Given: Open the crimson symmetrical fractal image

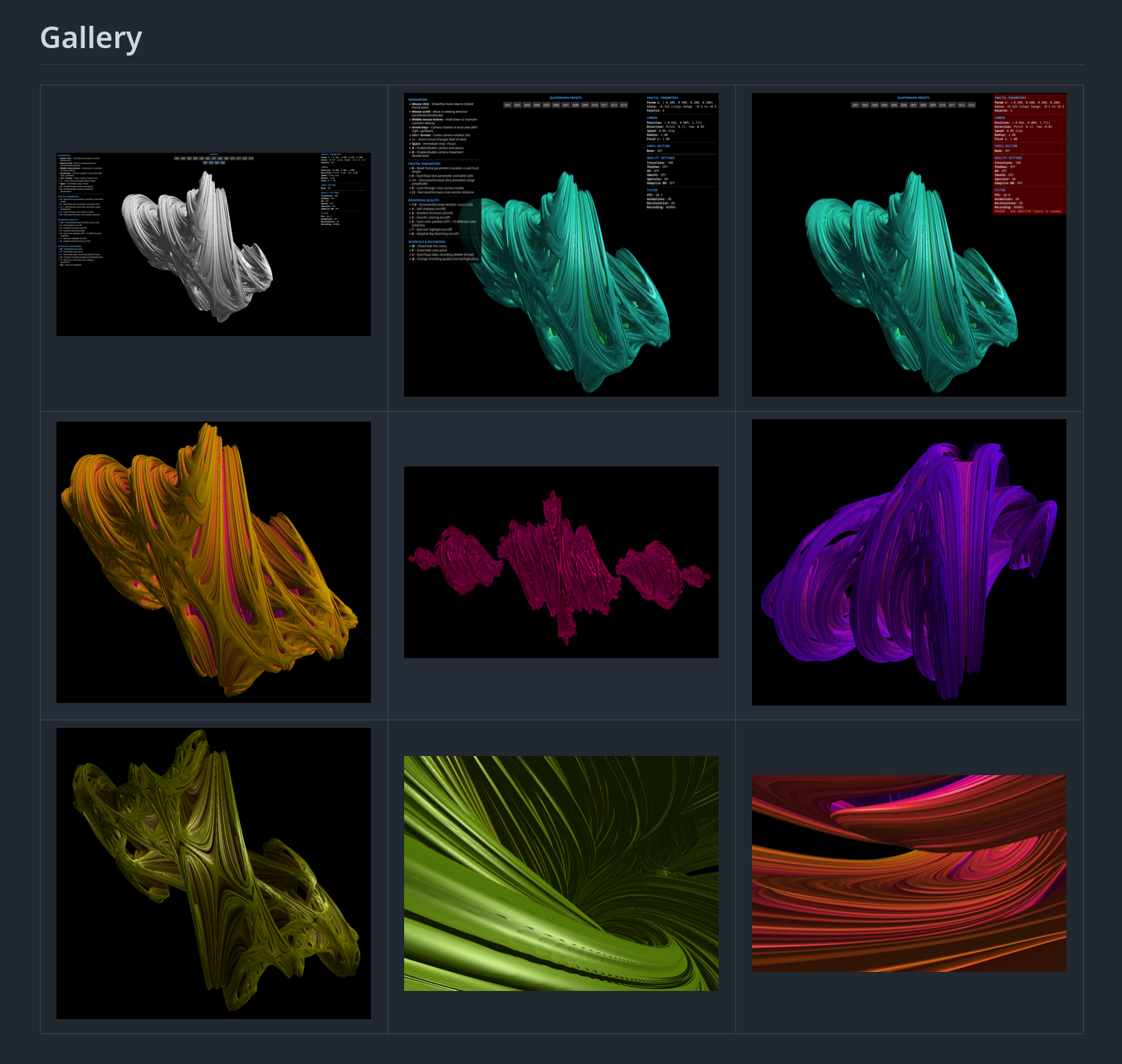Looking at the screenshot, I should [561, 562].
